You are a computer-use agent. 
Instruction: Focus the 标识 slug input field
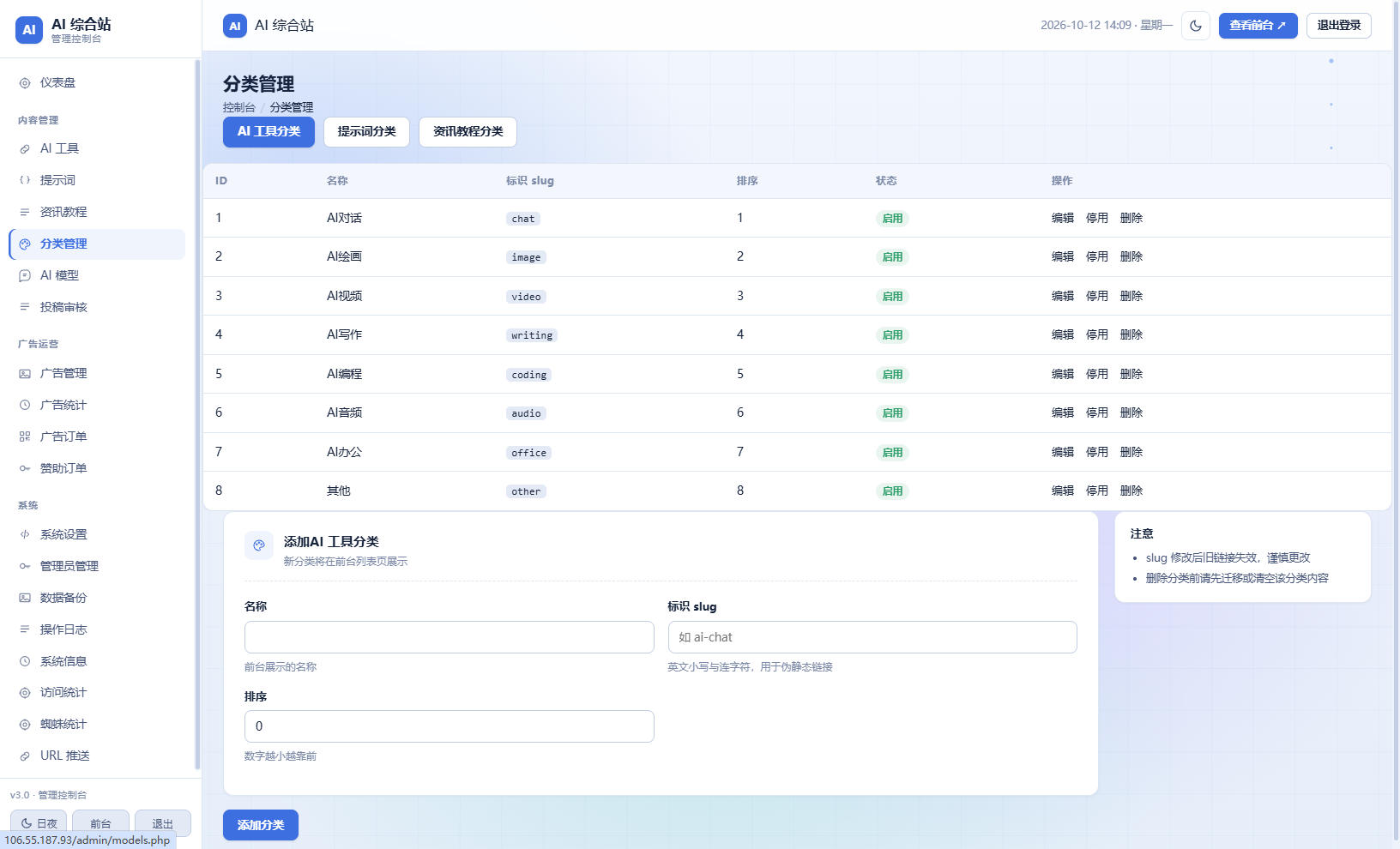point(872,637)
